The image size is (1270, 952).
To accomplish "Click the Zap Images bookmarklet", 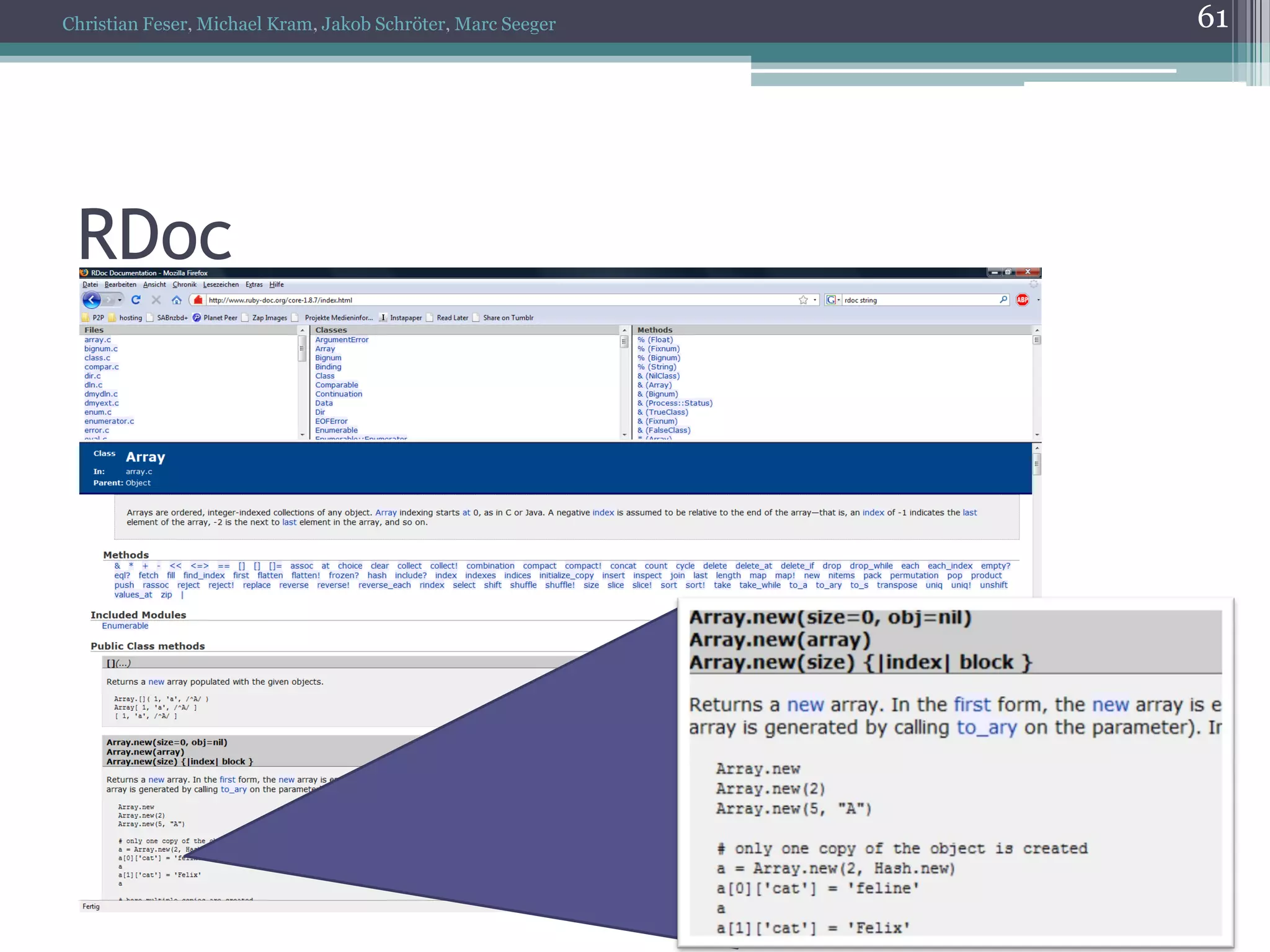I will (264, 318).
